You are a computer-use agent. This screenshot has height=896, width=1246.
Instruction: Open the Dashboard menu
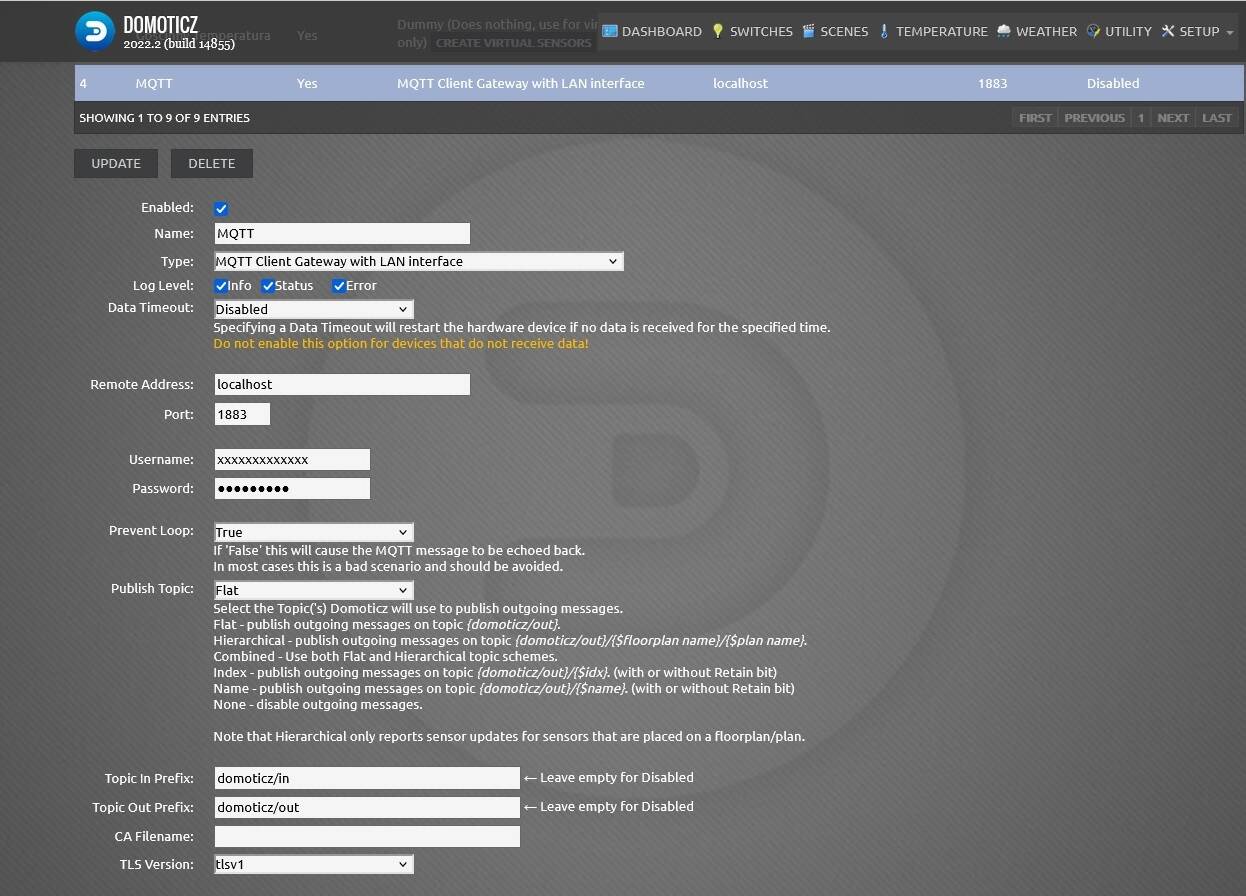coord(651,31)
